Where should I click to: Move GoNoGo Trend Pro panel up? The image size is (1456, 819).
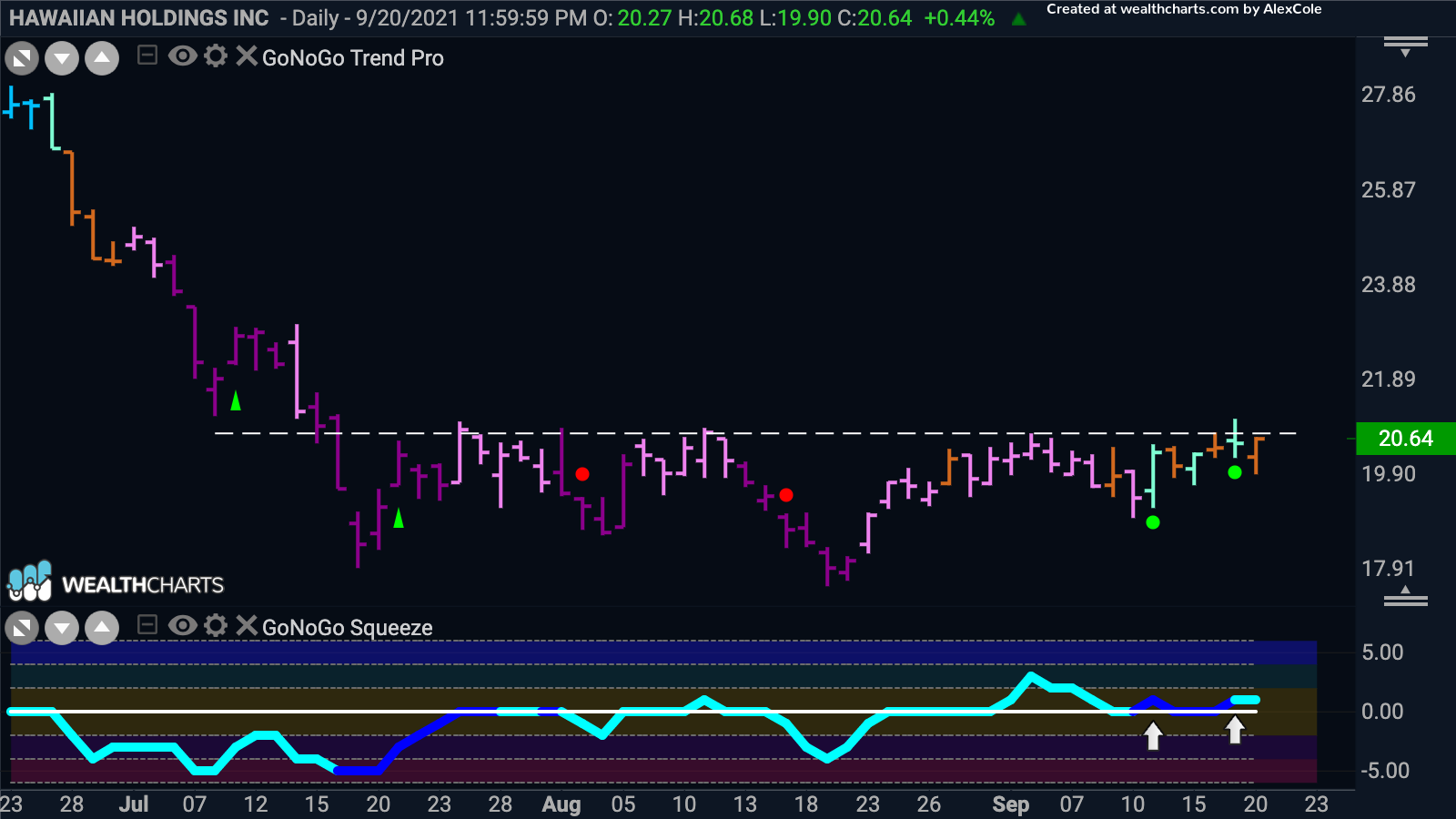click(x=102, y=60)
